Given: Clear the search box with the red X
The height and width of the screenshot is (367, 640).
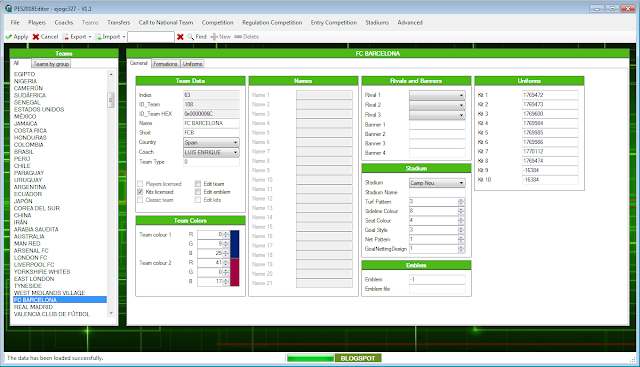Looking at the screenshot, I should [180, 37].
